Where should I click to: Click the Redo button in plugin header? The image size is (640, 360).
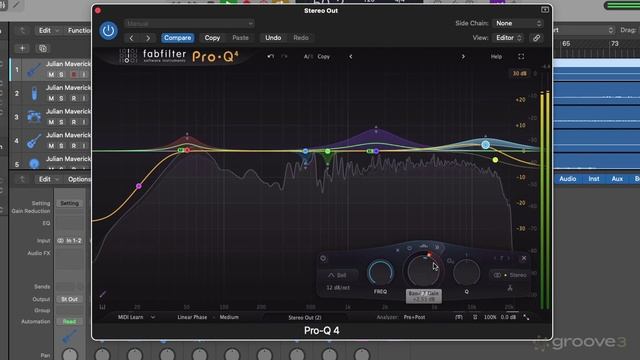pyautogui.click(x=301, y=38)
